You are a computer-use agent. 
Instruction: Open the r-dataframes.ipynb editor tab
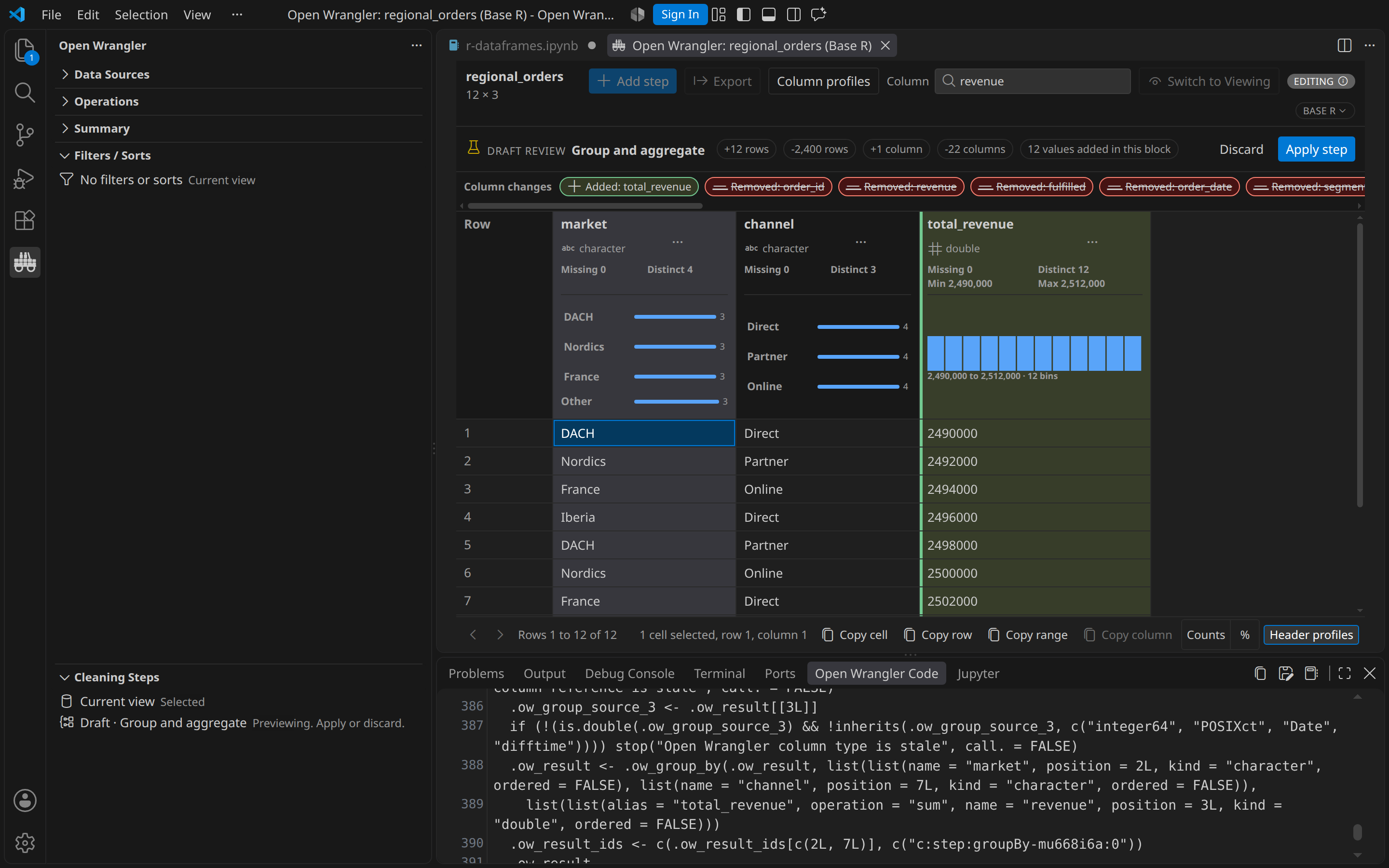point(522,45)
